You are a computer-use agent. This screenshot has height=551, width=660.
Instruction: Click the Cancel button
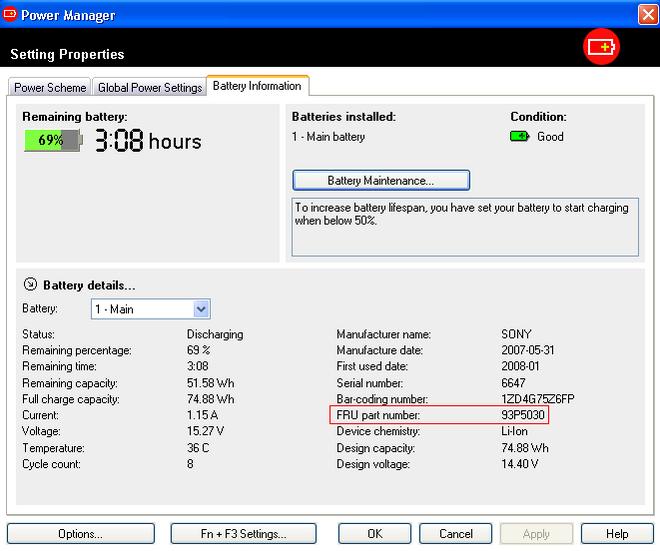click(x=456, y=534)
